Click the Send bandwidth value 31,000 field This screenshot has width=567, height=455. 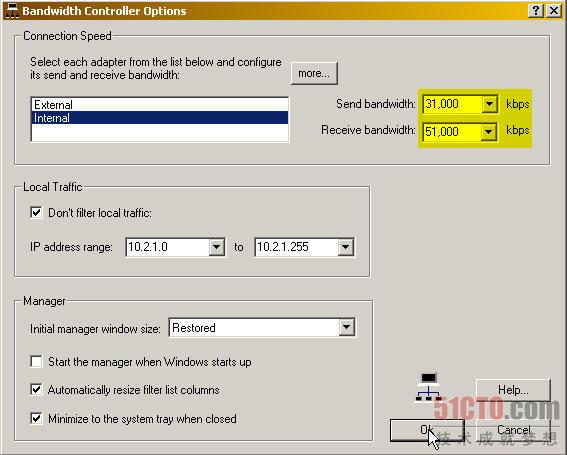pos(452,104)
